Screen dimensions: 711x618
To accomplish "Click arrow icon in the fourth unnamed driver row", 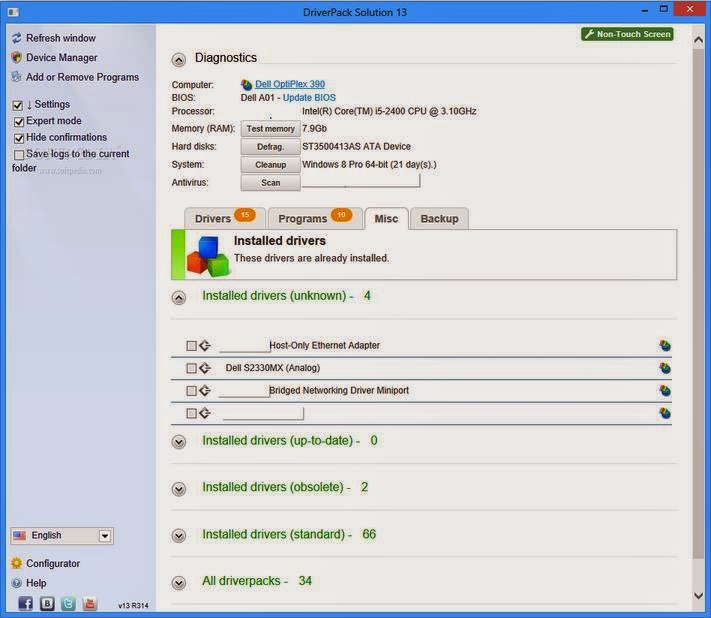I will point(205,413).
